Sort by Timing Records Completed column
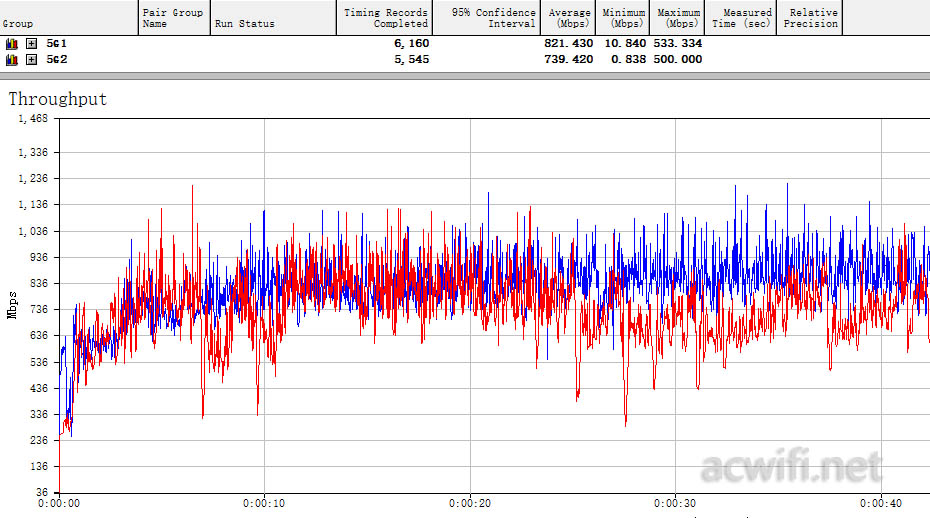The height and width of the screenshot is (518, 930). pyautogui.click(x=384, y=18)
